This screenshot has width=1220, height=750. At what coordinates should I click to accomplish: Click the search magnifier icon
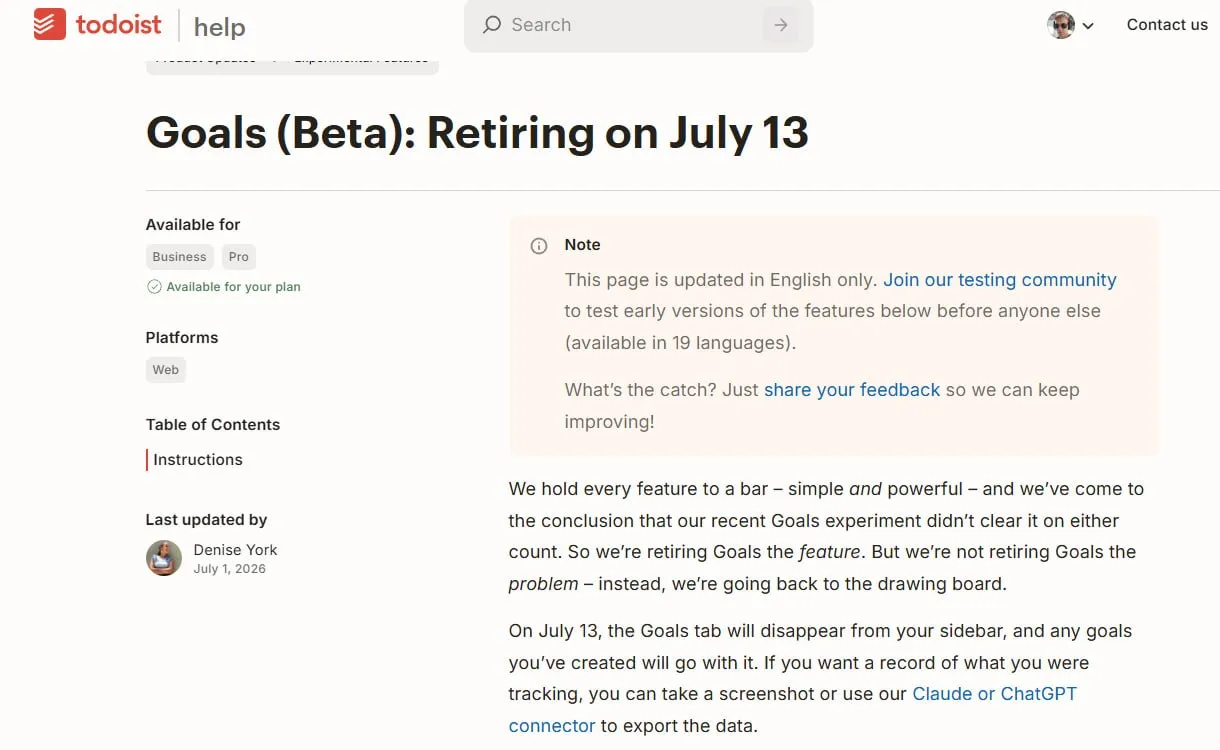pos(491,25)
